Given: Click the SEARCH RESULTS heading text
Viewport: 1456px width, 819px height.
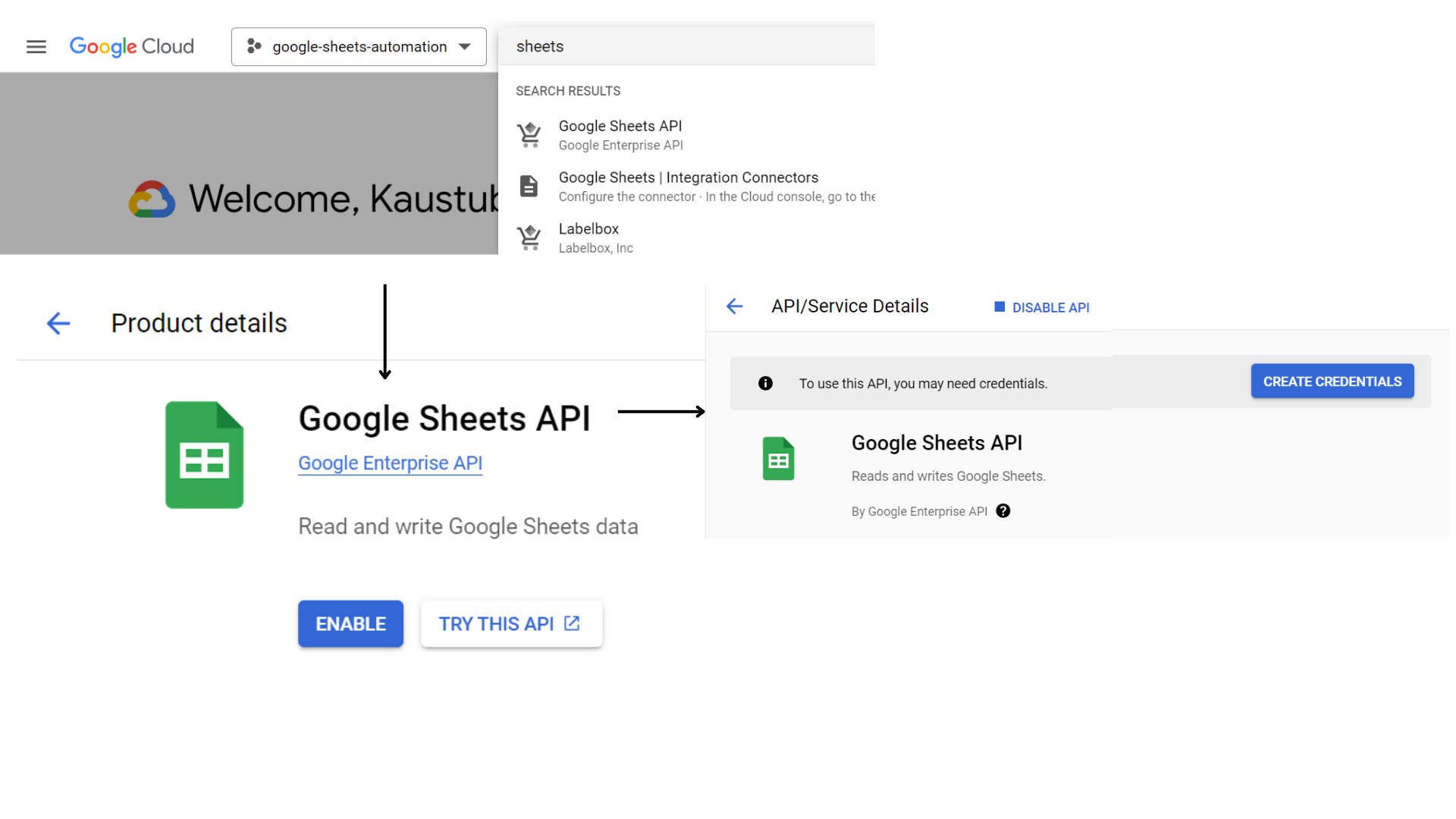Looking at the screenshot, I should tap(568, 91).
